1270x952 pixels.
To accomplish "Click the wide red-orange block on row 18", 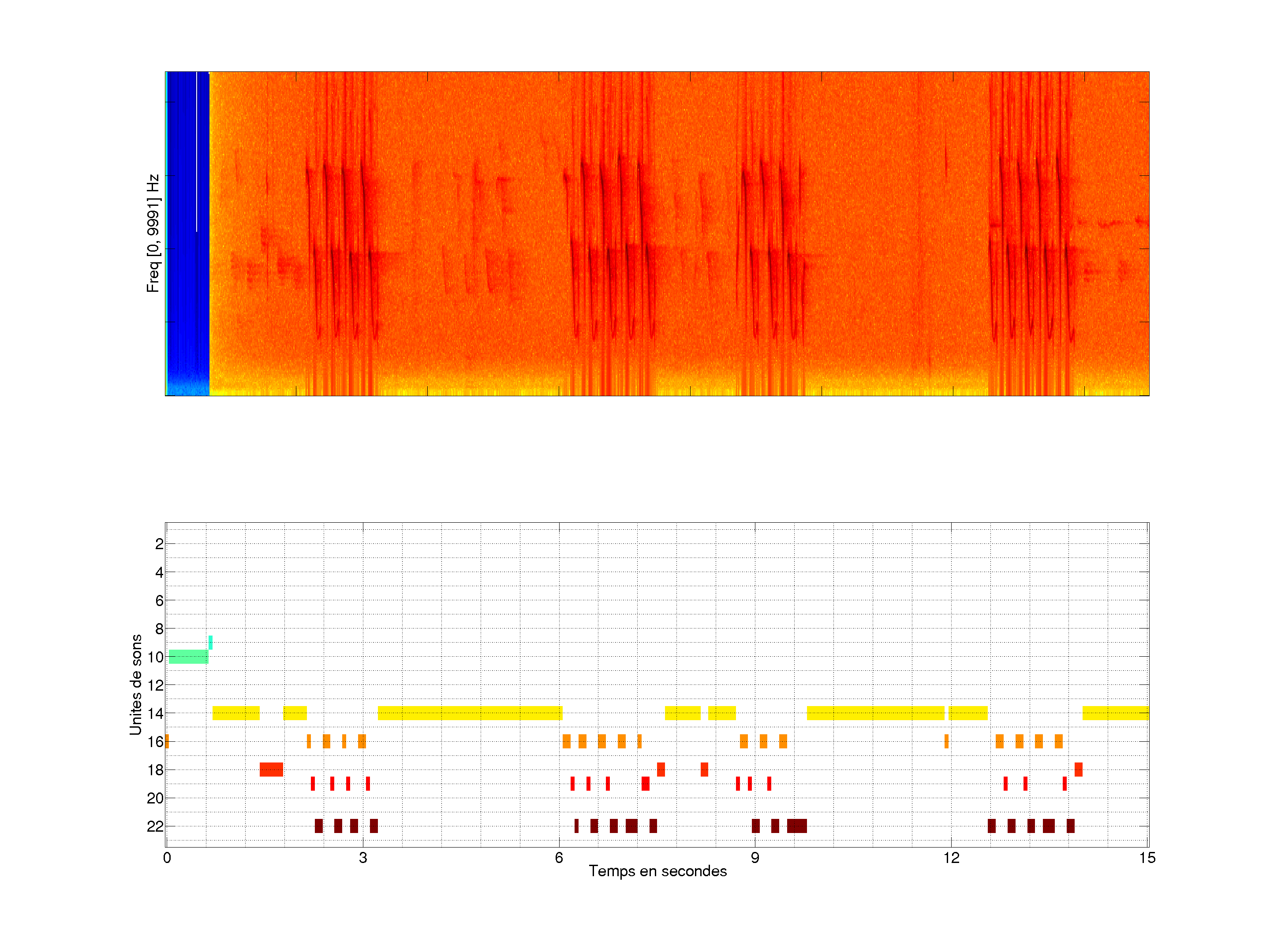I will (x=271, y=769).
